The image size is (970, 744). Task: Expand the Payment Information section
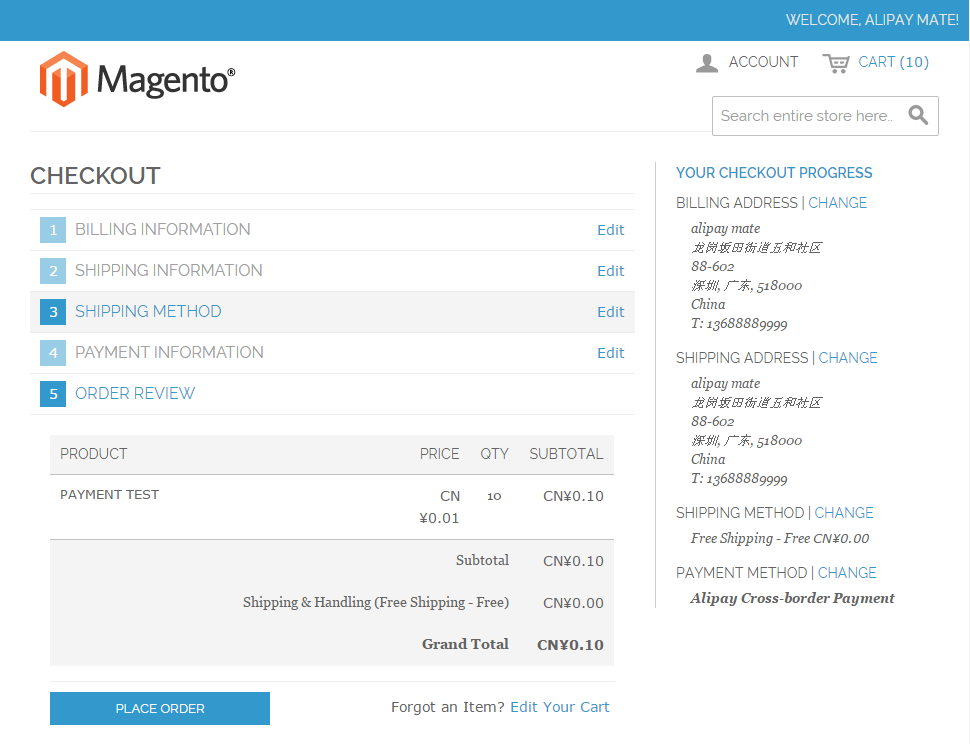pyautogui.click(x=169, y=352)
